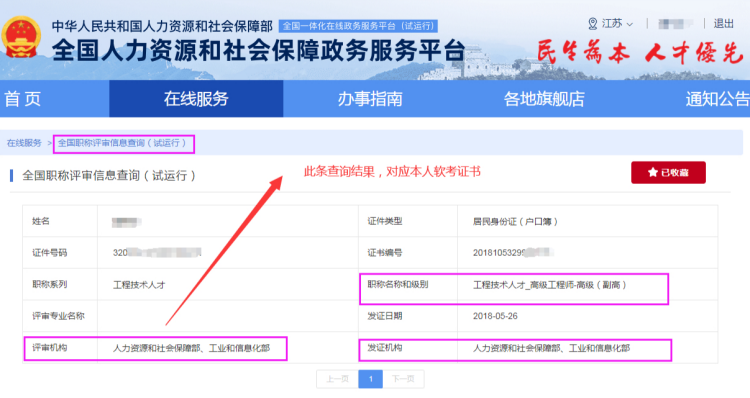Click the 全国职称评审信息查询 breadcrumb link

(x=122, y=143)
